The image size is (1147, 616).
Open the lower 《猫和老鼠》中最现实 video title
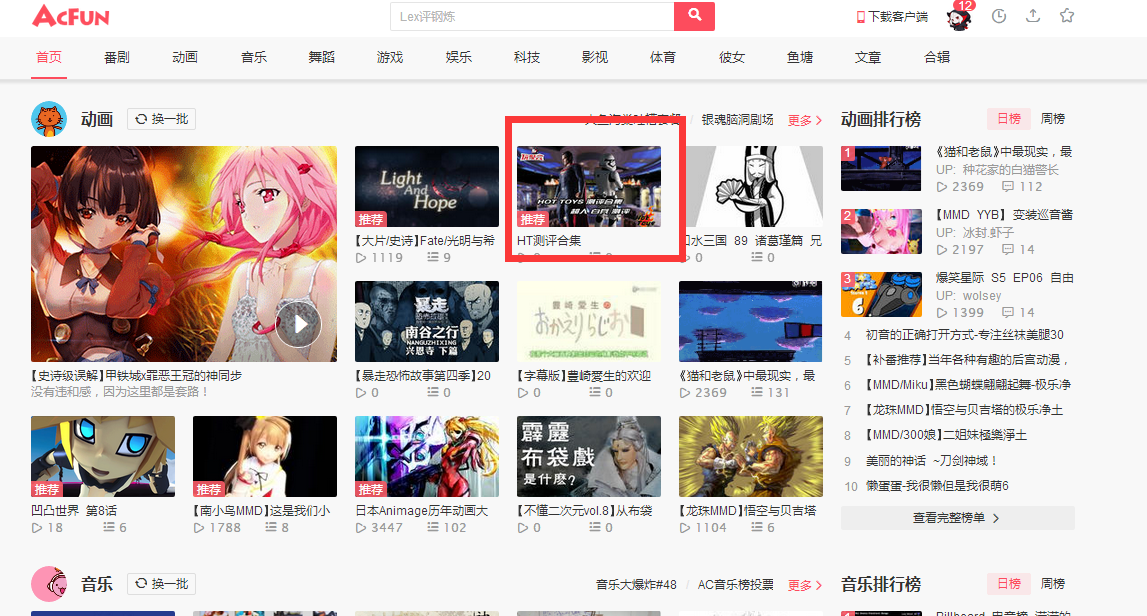[747, 375]
